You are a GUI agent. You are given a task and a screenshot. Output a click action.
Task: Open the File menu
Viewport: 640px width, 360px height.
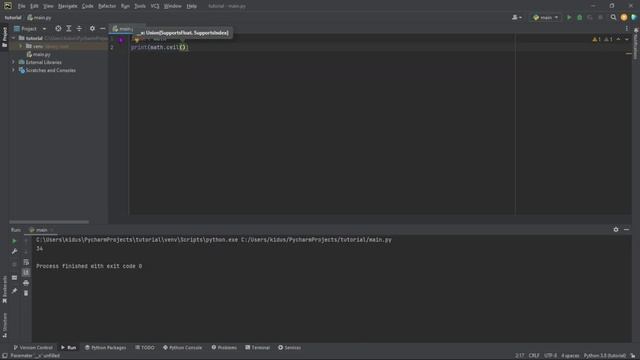21,6
